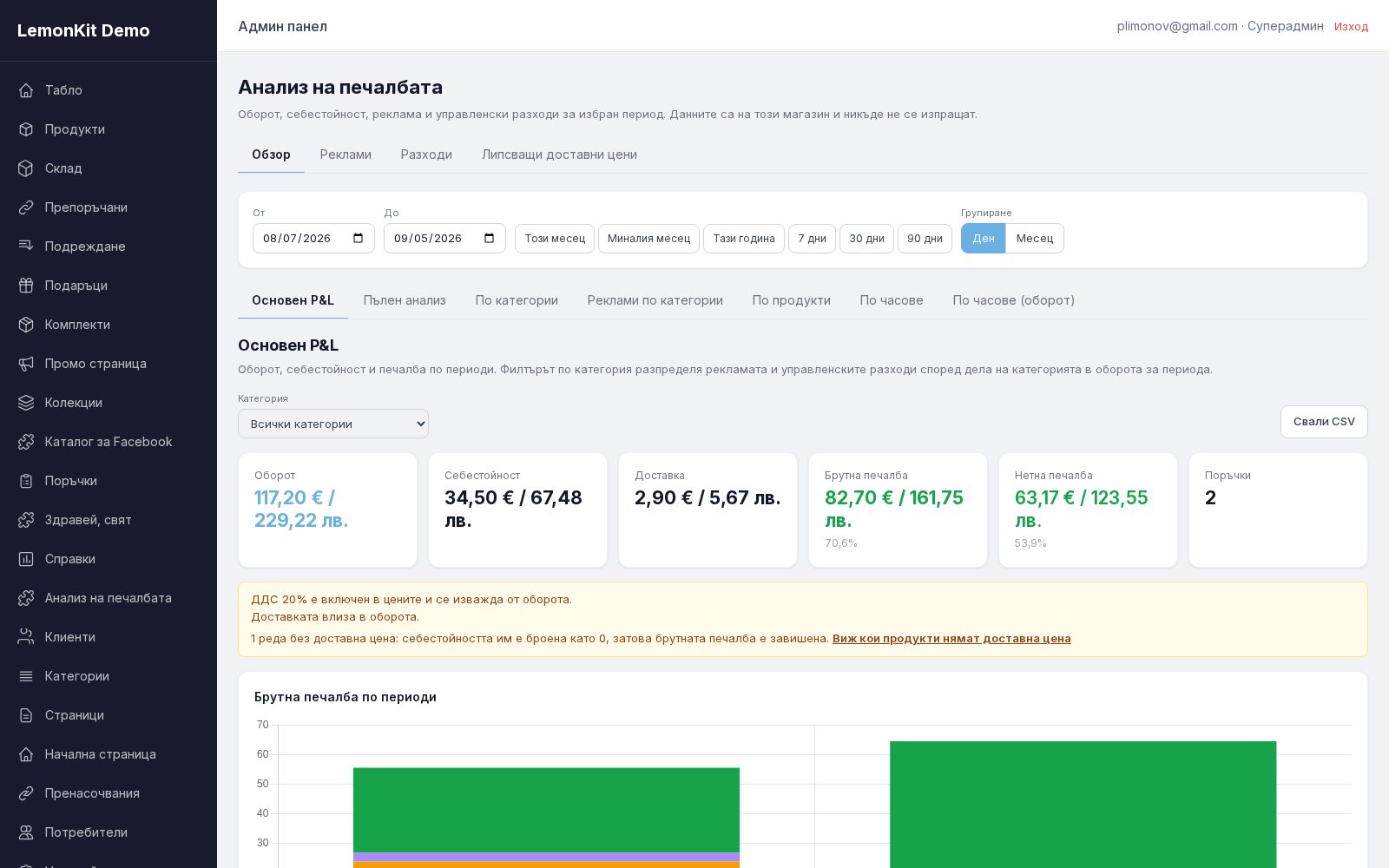Select the По категории sub-tab

(x=517, y=300)
